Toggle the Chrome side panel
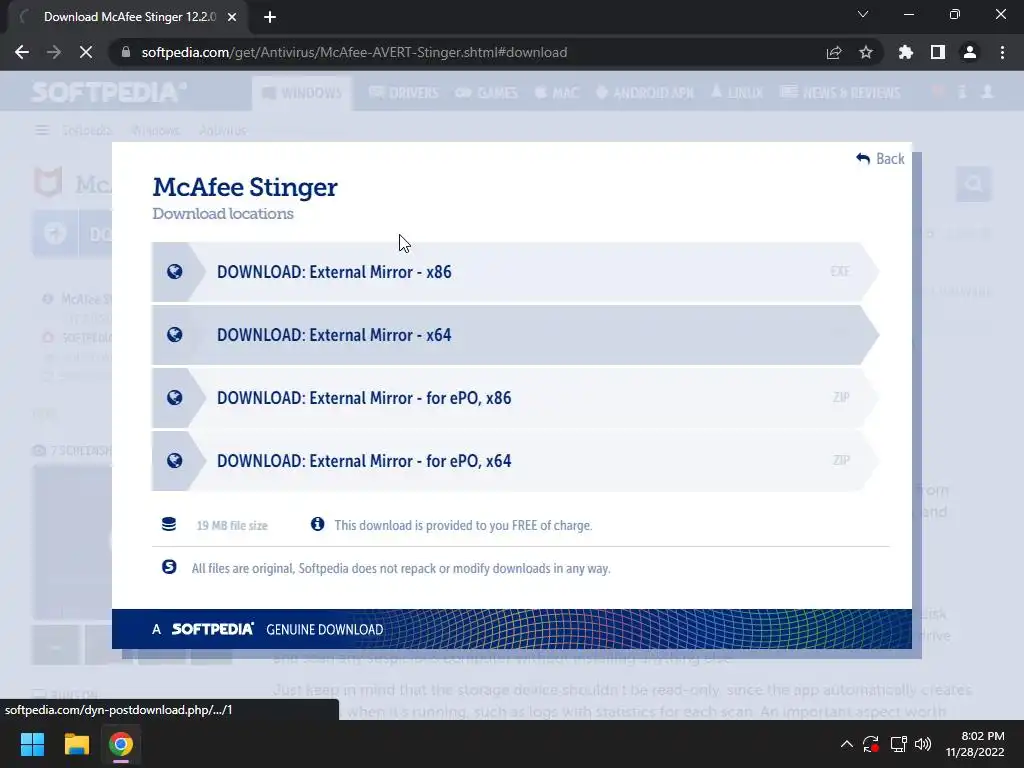 (938, 52)
